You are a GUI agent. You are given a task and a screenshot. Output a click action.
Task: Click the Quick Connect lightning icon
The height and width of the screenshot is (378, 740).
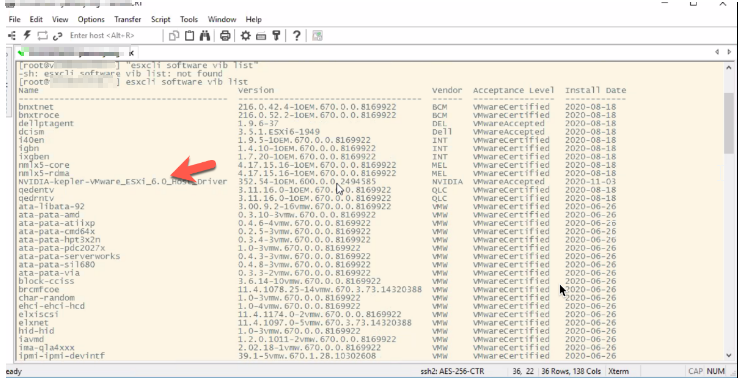point(27,35)
